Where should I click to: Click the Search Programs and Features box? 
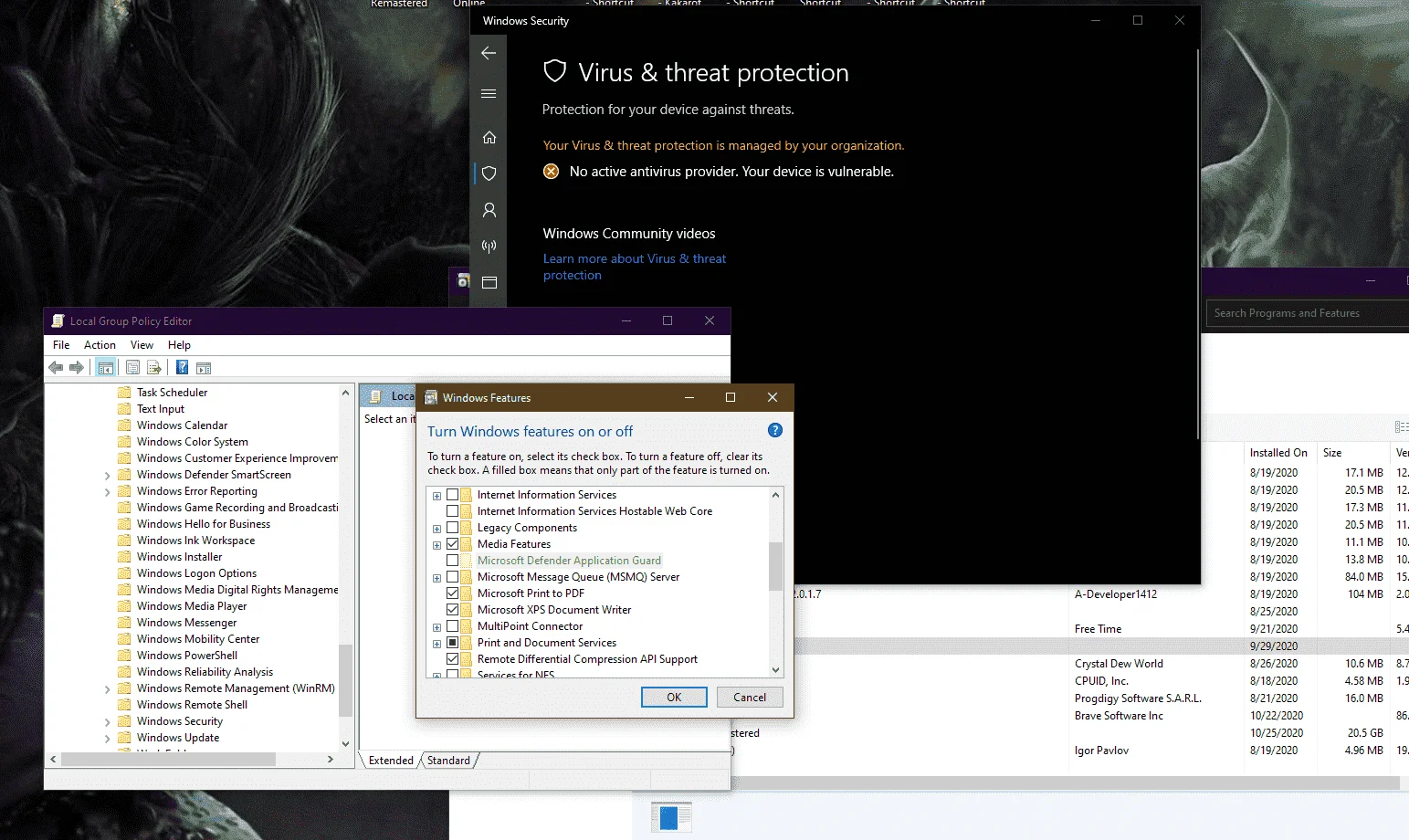(1308, 313)
